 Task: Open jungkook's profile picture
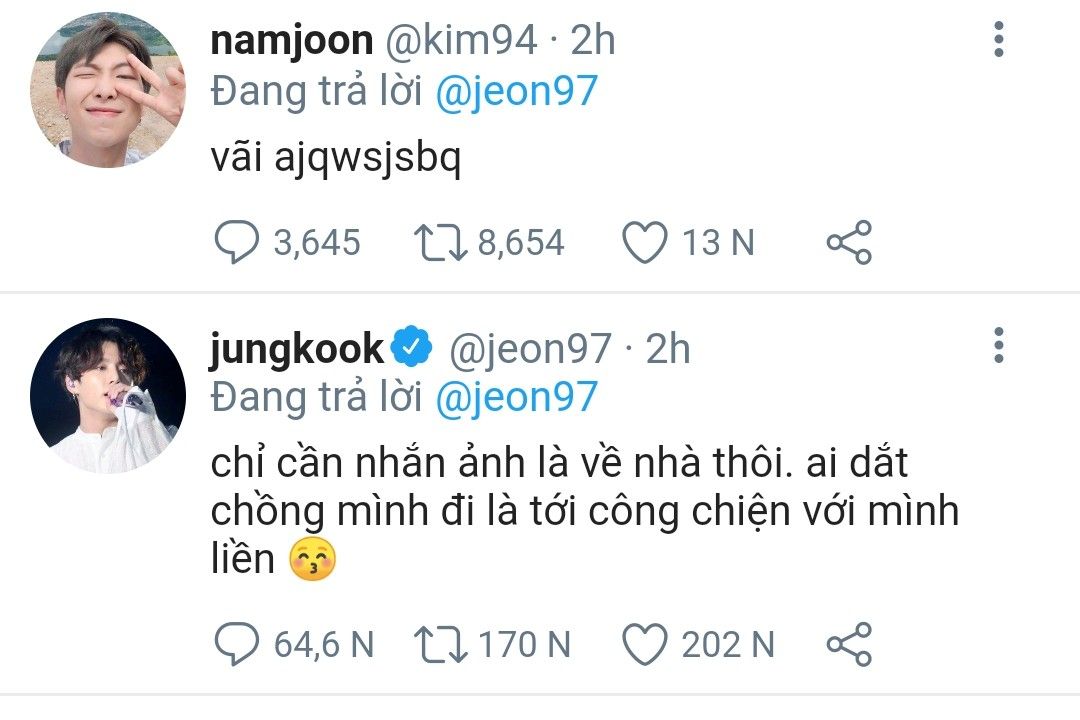tap(107, 396)
